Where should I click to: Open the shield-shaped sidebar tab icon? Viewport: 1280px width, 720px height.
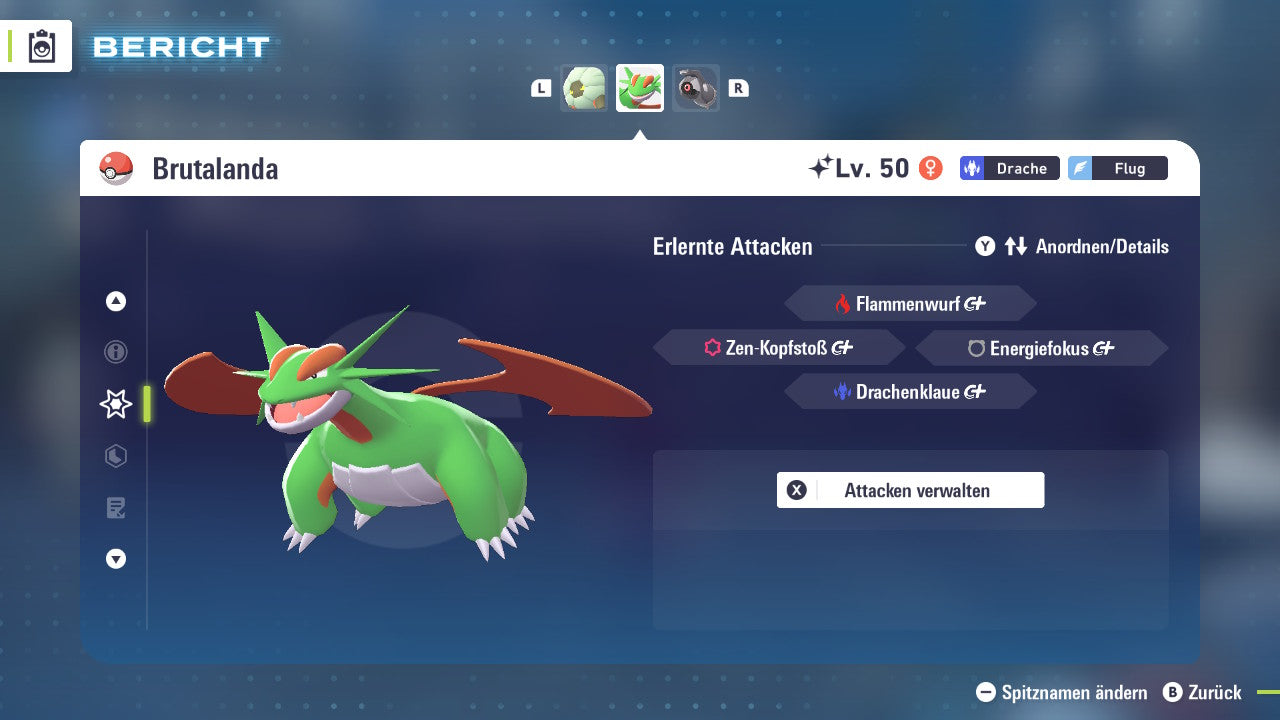point(116,456)
